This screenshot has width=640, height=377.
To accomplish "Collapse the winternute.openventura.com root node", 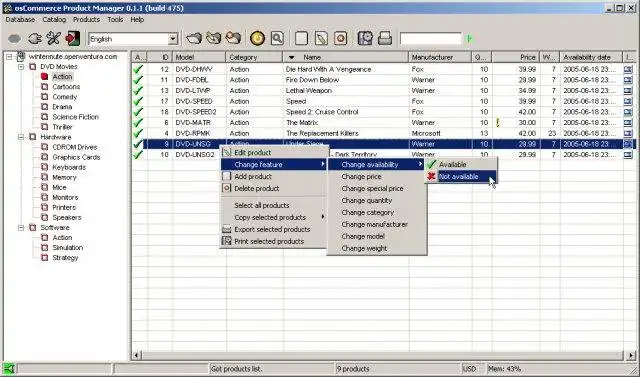I will point(9,57).
